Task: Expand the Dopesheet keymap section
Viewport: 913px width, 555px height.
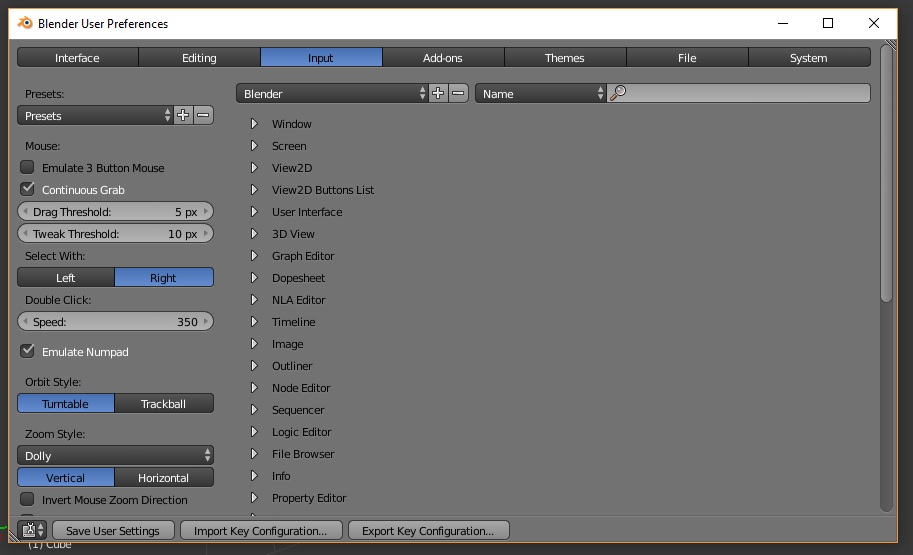Action: pos(254,278)
